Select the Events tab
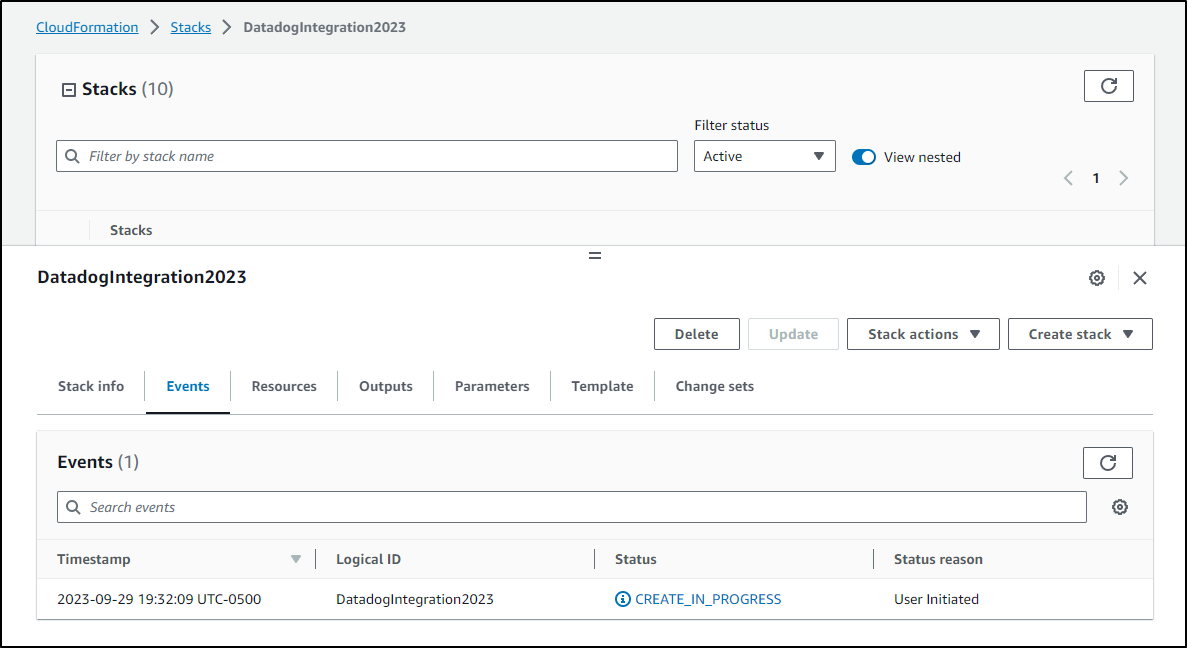1187x648 pixels. 188,386
